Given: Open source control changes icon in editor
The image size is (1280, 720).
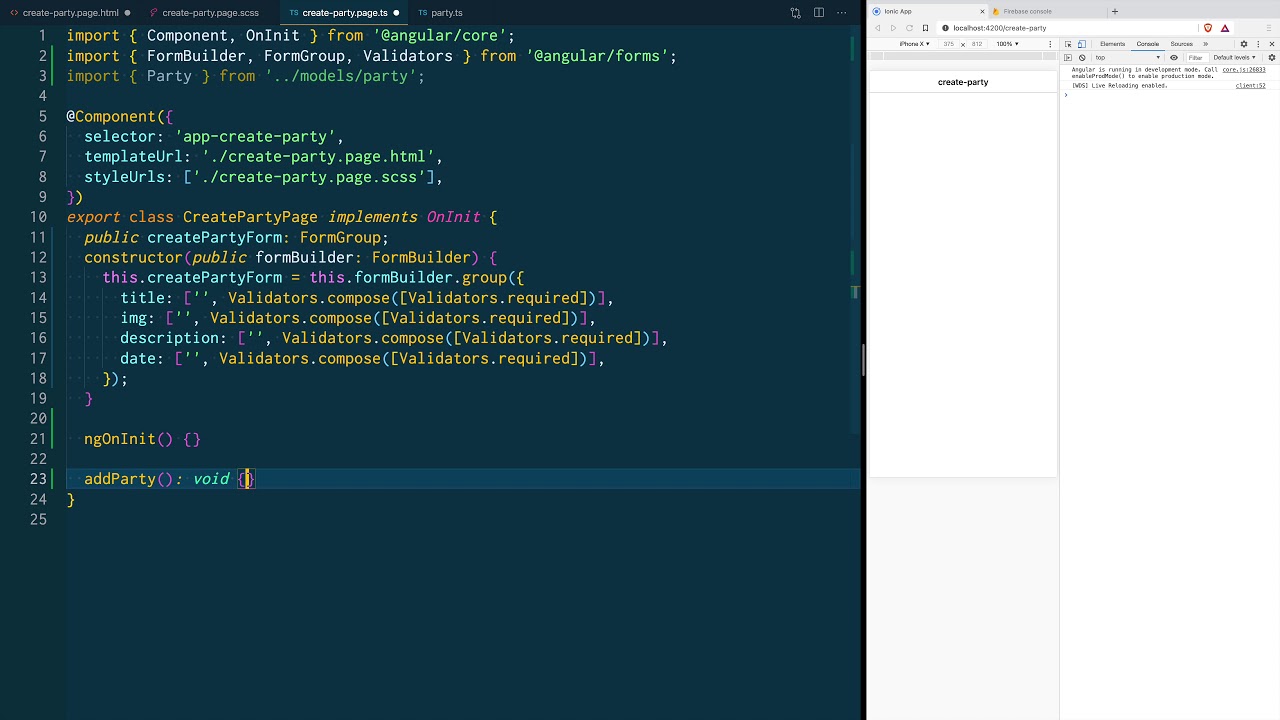Looking at the screenshot, I should 795,13.
